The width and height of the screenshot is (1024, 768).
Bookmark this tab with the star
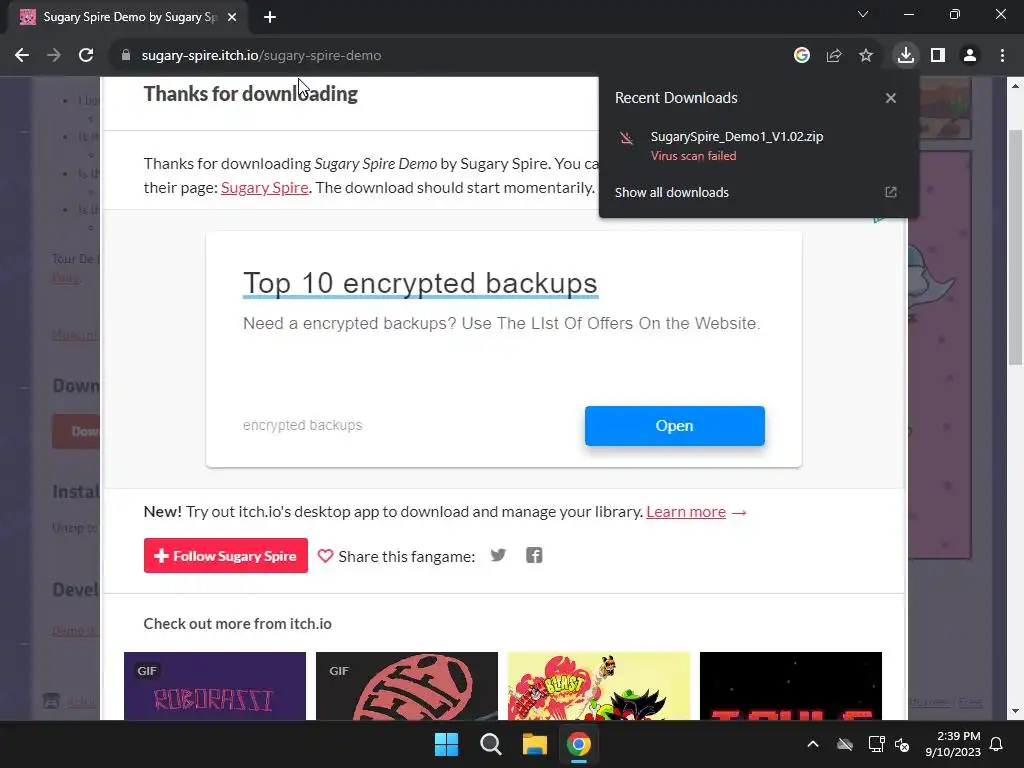[866, 56]
